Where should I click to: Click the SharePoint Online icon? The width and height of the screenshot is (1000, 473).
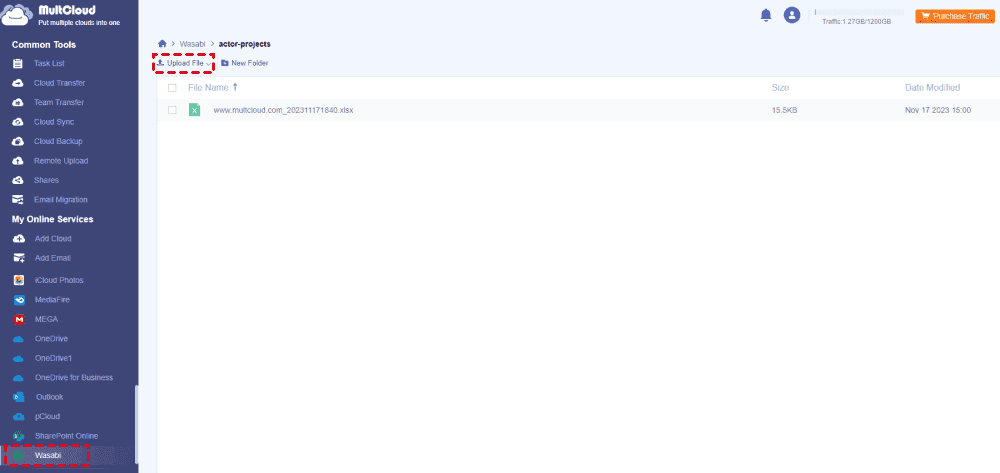[x=18, y=436]
